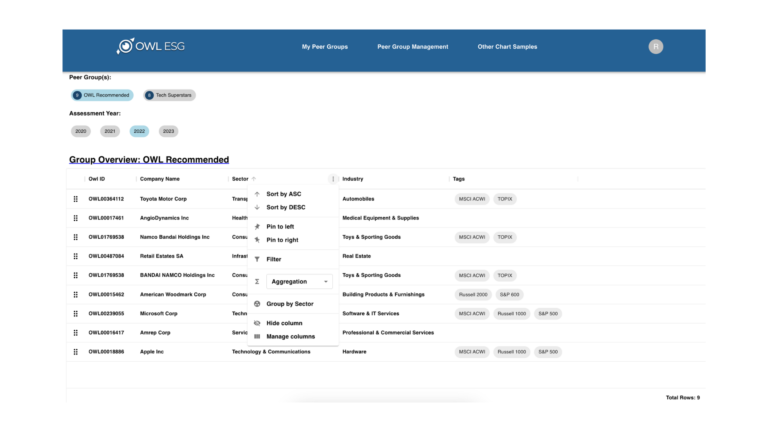Select Sort by ASC menu entry
This screenshot has width=768, height=432.
pyautogui.click(x=293, y=194)
